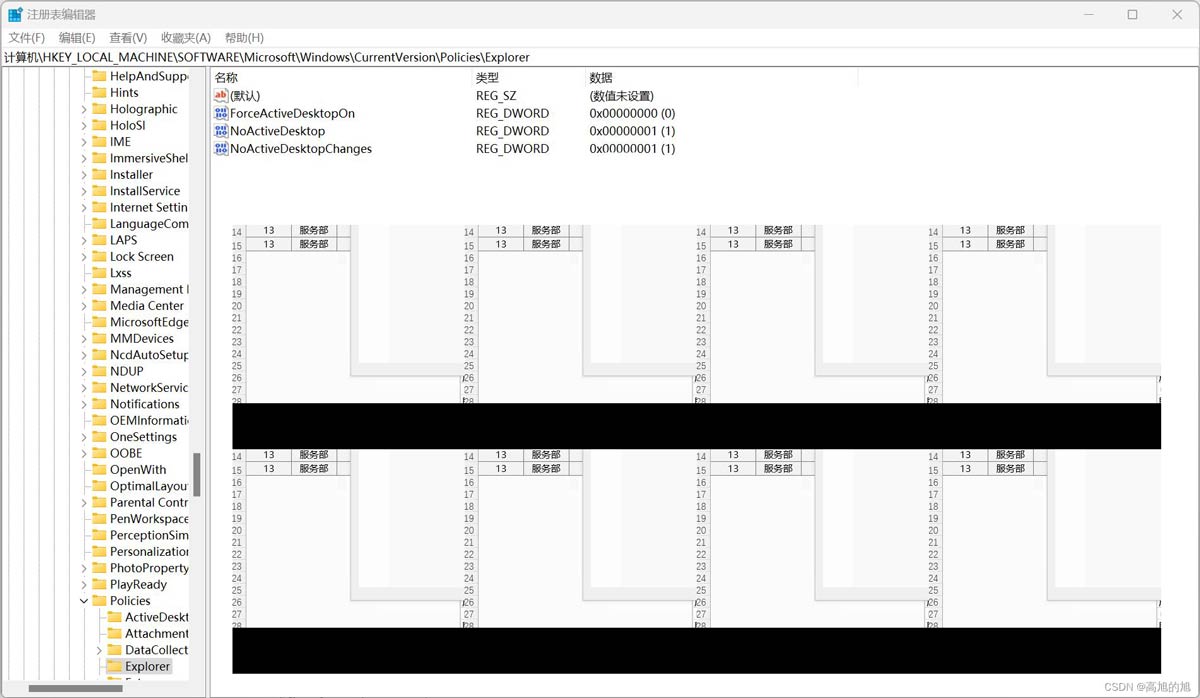Click the 0x00000000 (0) data cell

(x=632, y=114)
